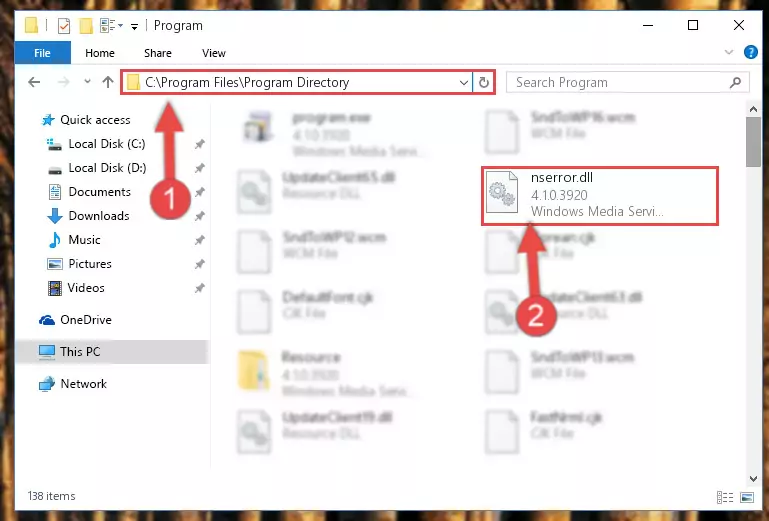
Task: Click the vertical scrollbar thumb
Action: pyautogui.click(x=753, y=142)
